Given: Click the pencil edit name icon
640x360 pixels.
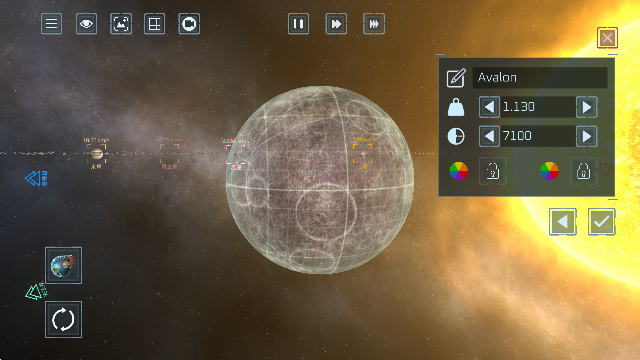Looking at the screenshot, I should (456, 78).
